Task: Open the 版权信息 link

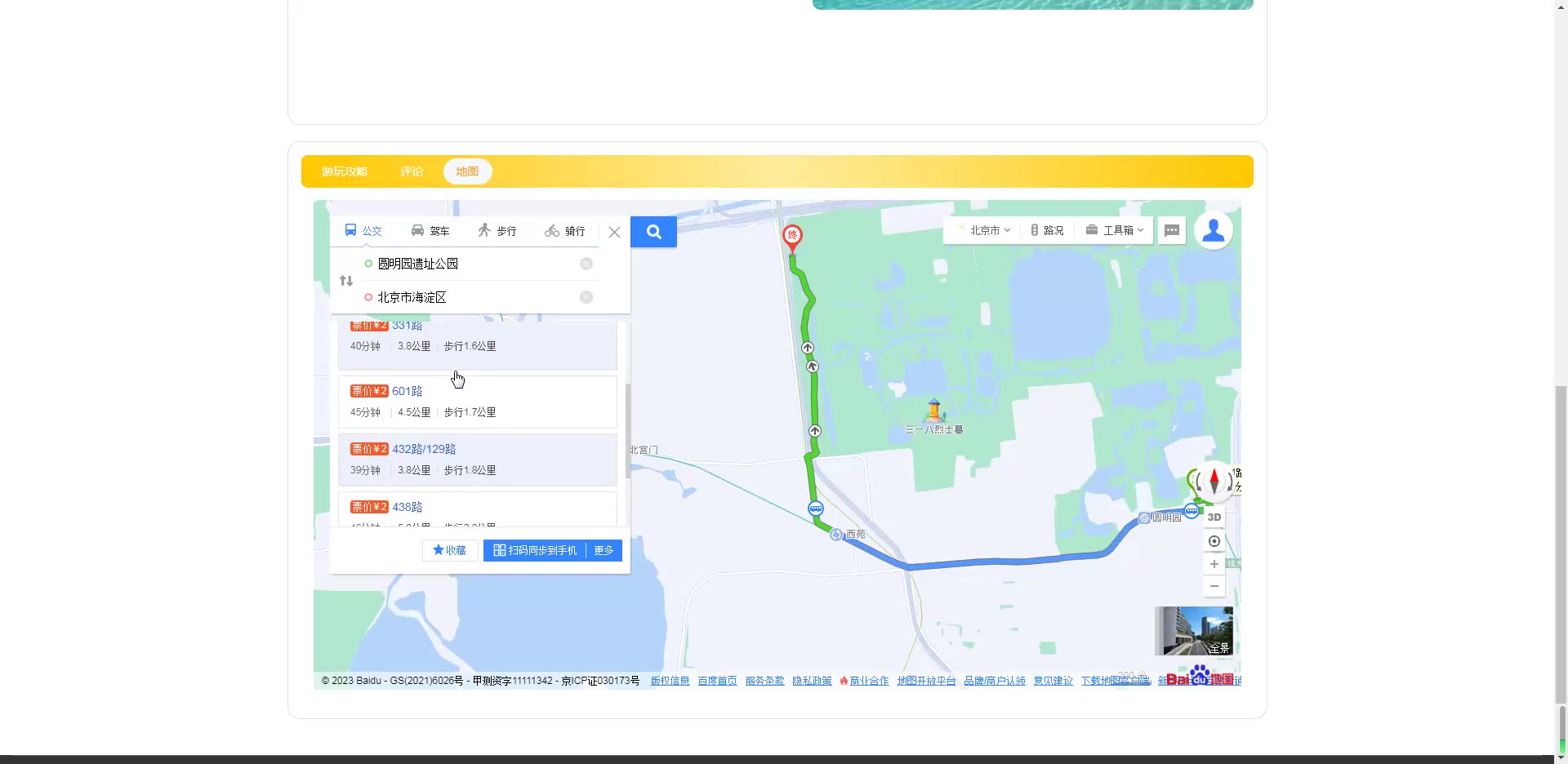Action: [670, 681]
